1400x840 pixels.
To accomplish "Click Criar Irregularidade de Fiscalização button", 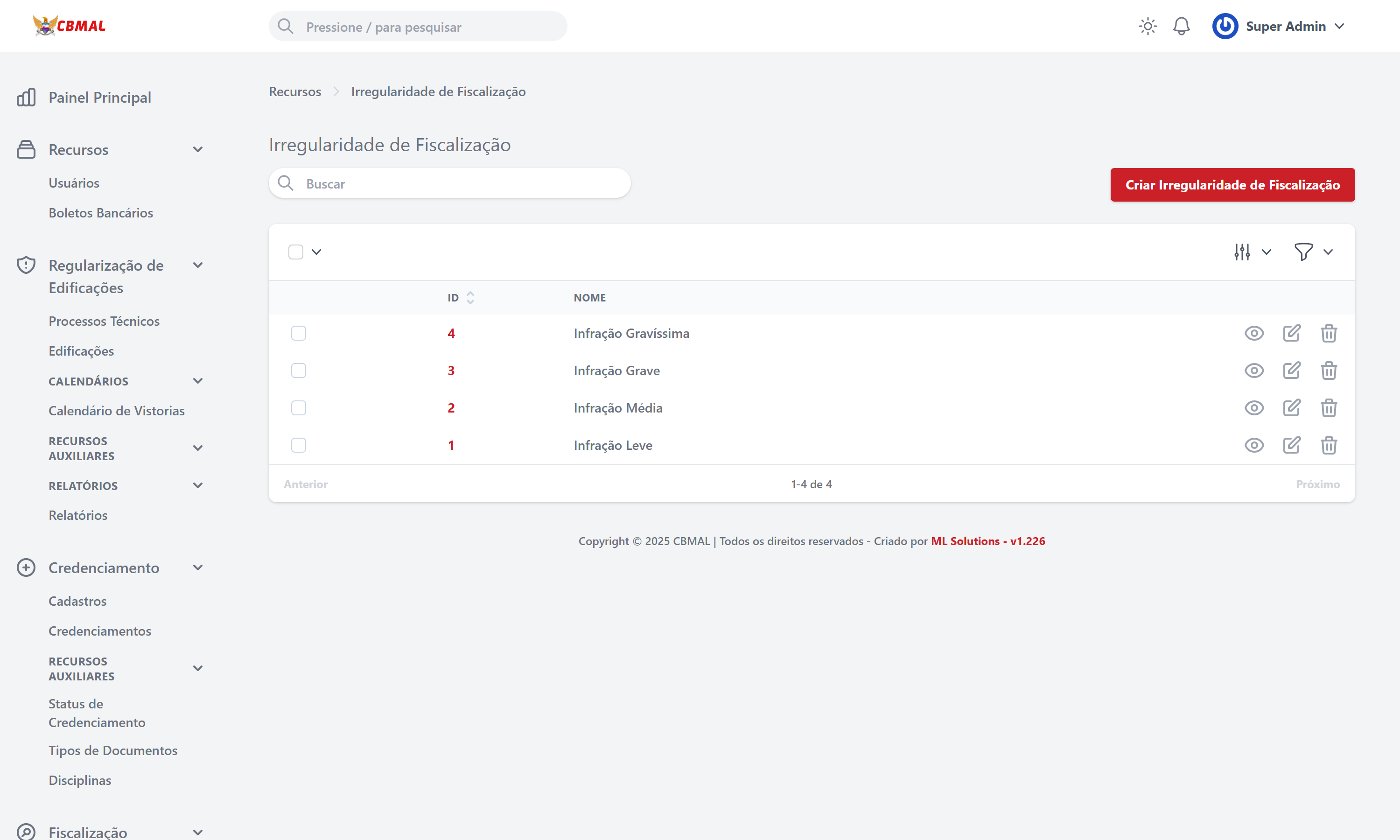I will pos(1232,184).
